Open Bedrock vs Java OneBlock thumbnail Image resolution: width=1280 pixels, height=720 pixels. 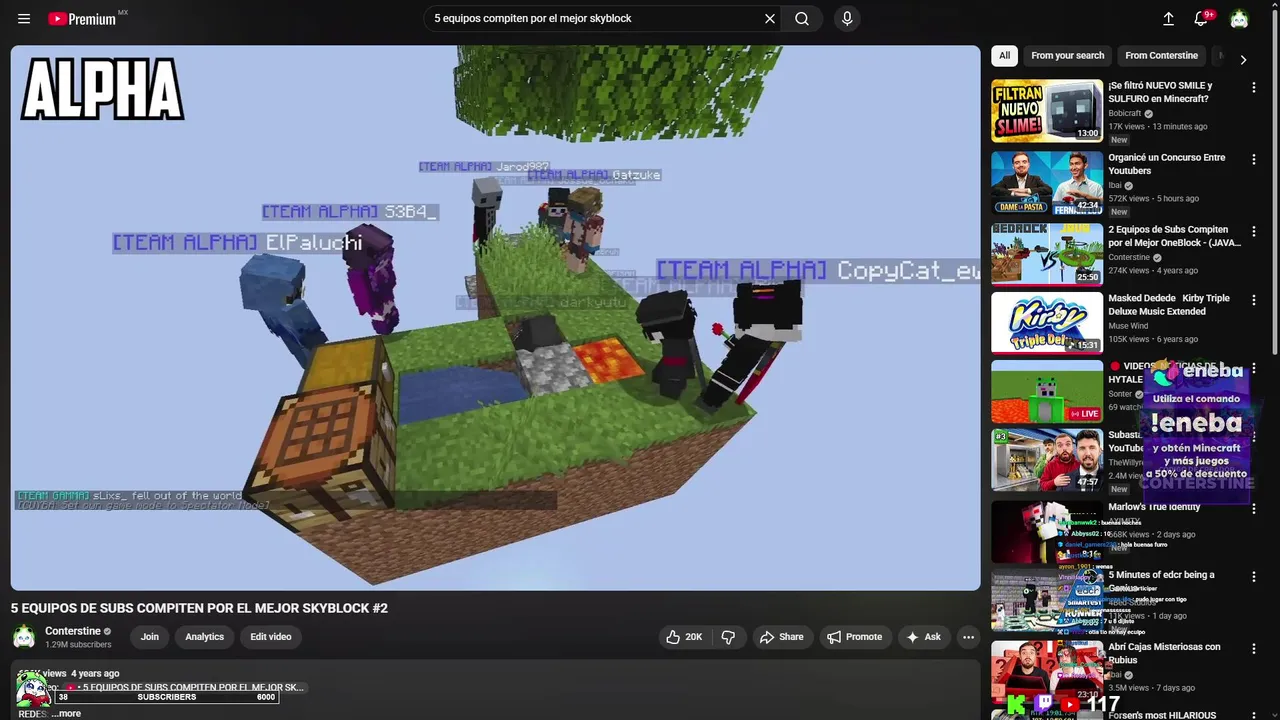pos(1047,254)
